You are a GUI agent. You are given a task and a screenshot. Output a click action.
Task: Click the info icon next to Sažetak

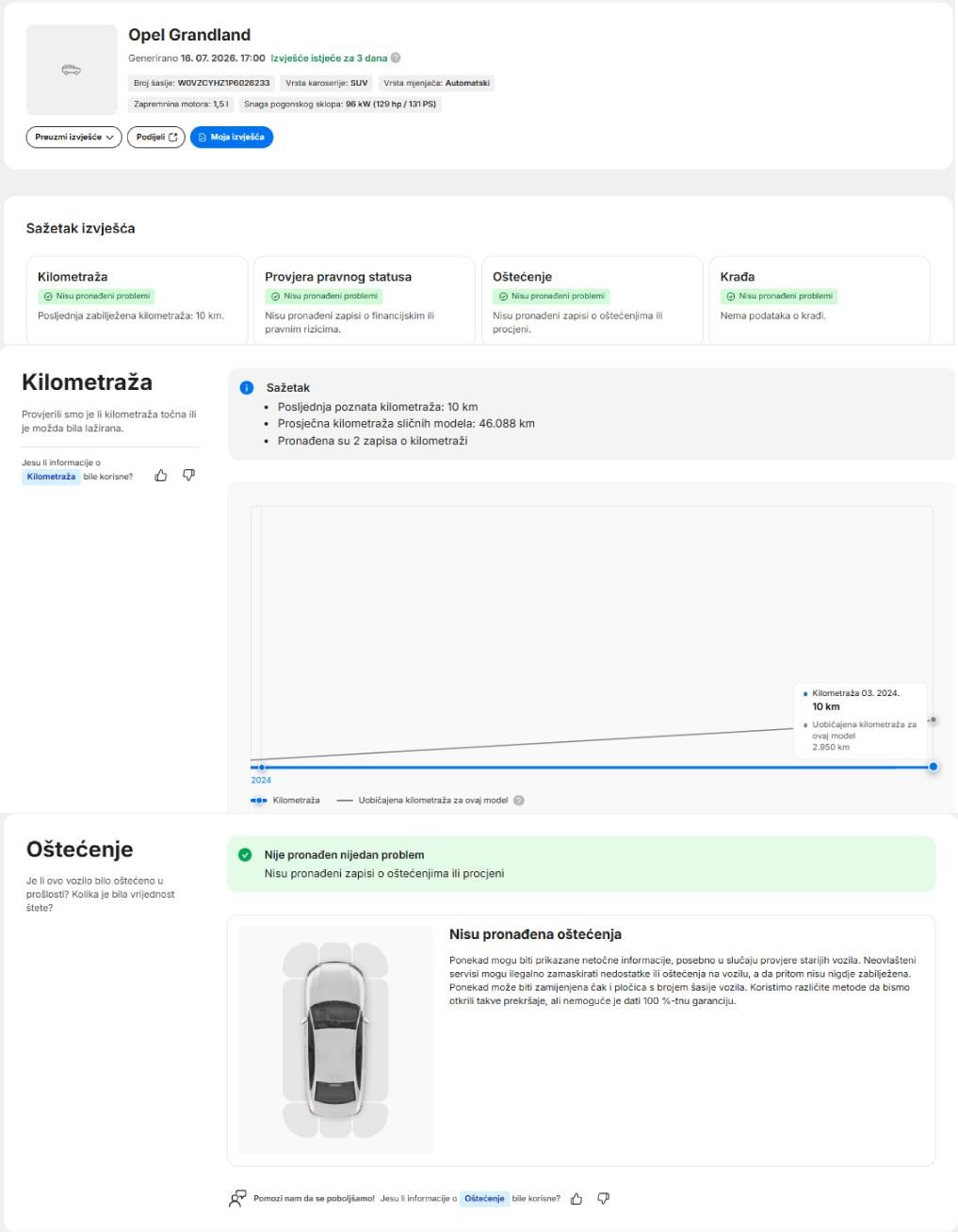(247, 388)
